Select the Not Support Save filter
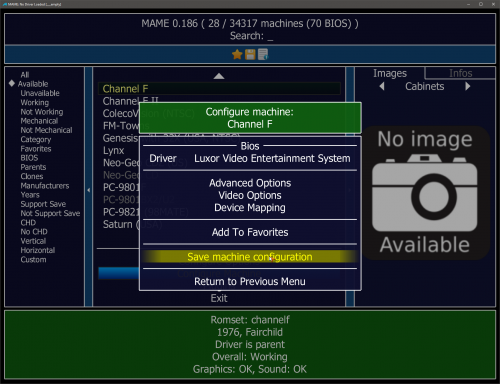Screen dimensions: 500x384 [50, 213]
